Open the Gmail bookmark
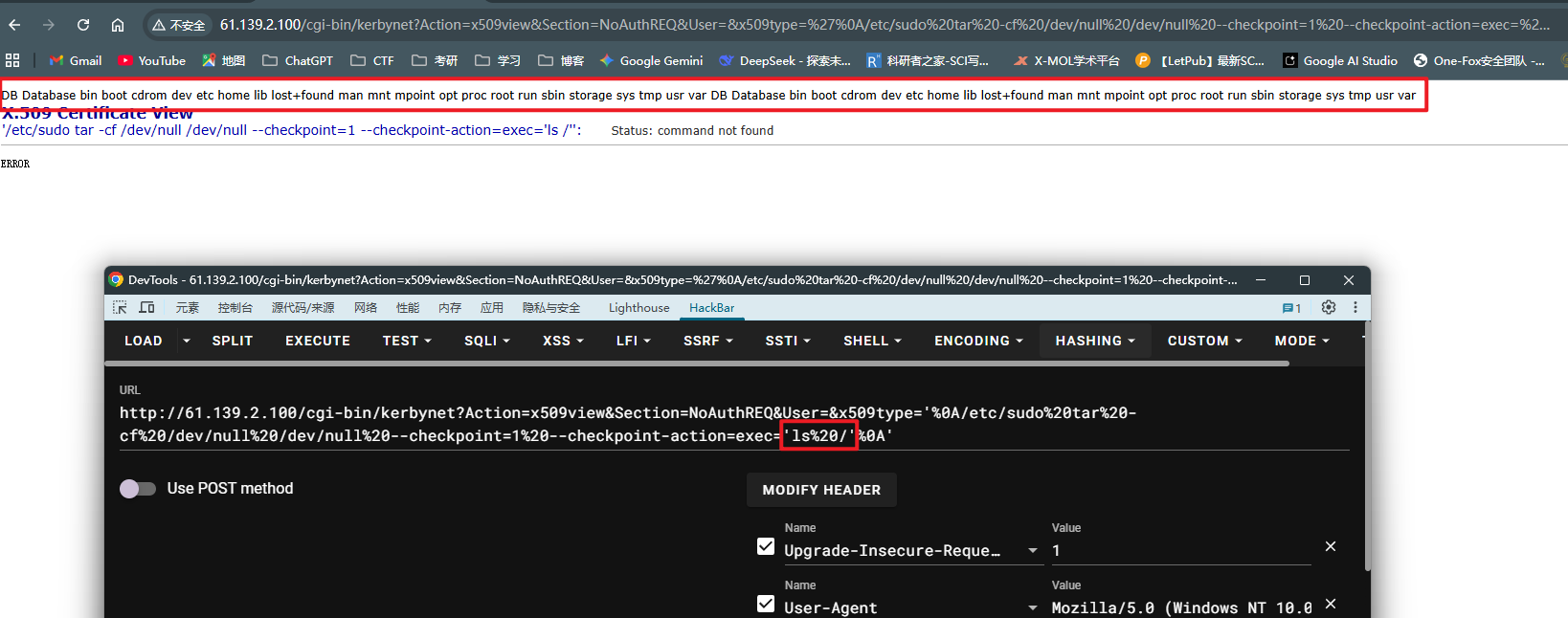This screenshot has width=1568, height=618. [76, 60]
